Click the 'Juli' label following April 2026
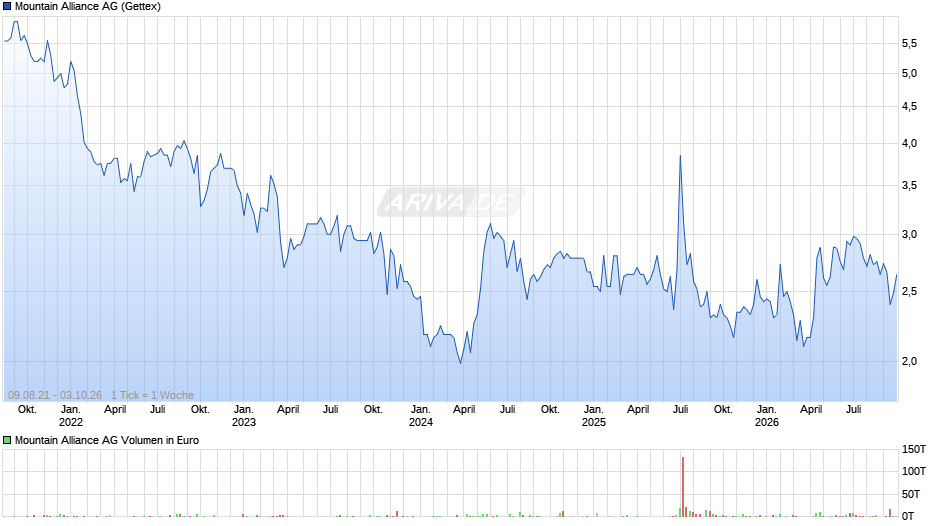Image resolution: width=940 pixels, height=526 pixels. (x=854, y=409)
